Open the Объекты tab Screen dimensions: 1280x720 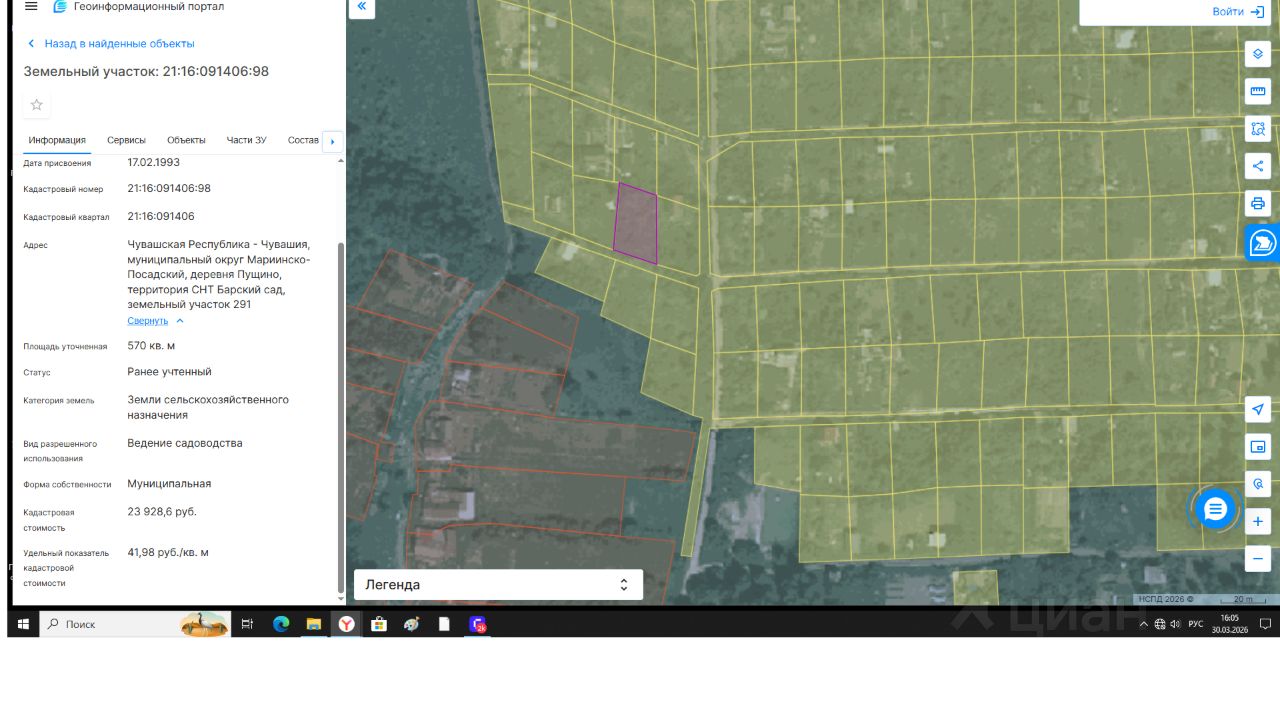click(186, 140)
